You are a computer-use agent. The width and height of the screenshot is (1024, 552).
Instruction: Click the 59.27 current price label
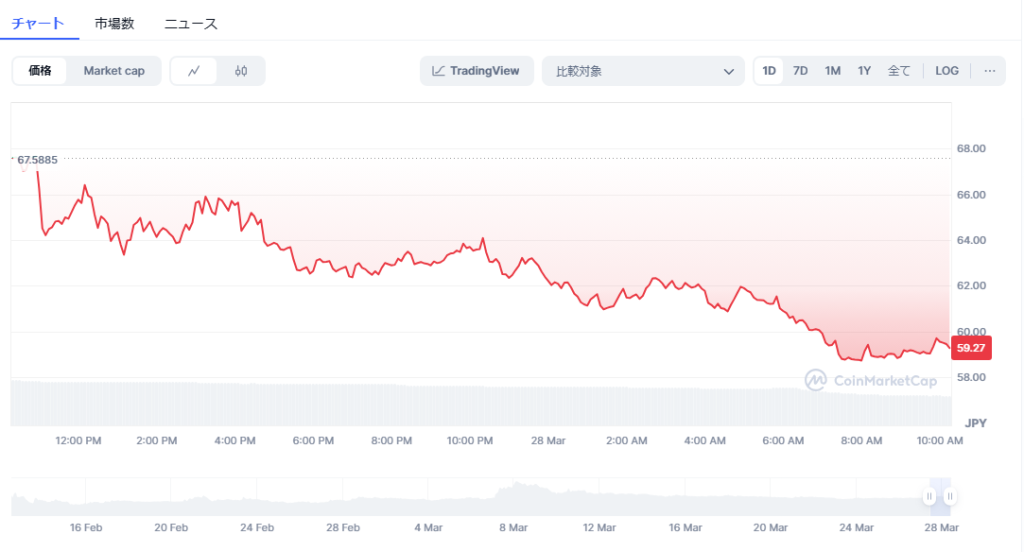(x=971, y=348)
